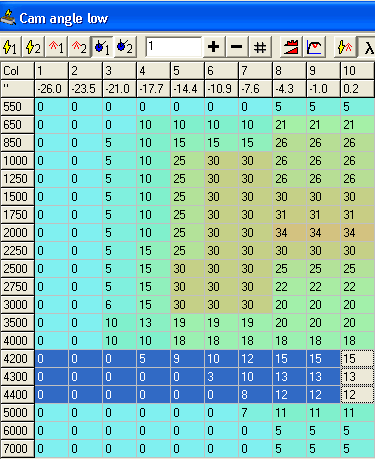The image size is (375, 459).
Task: Select the 1000 row header
Action: tap(17, 161)
